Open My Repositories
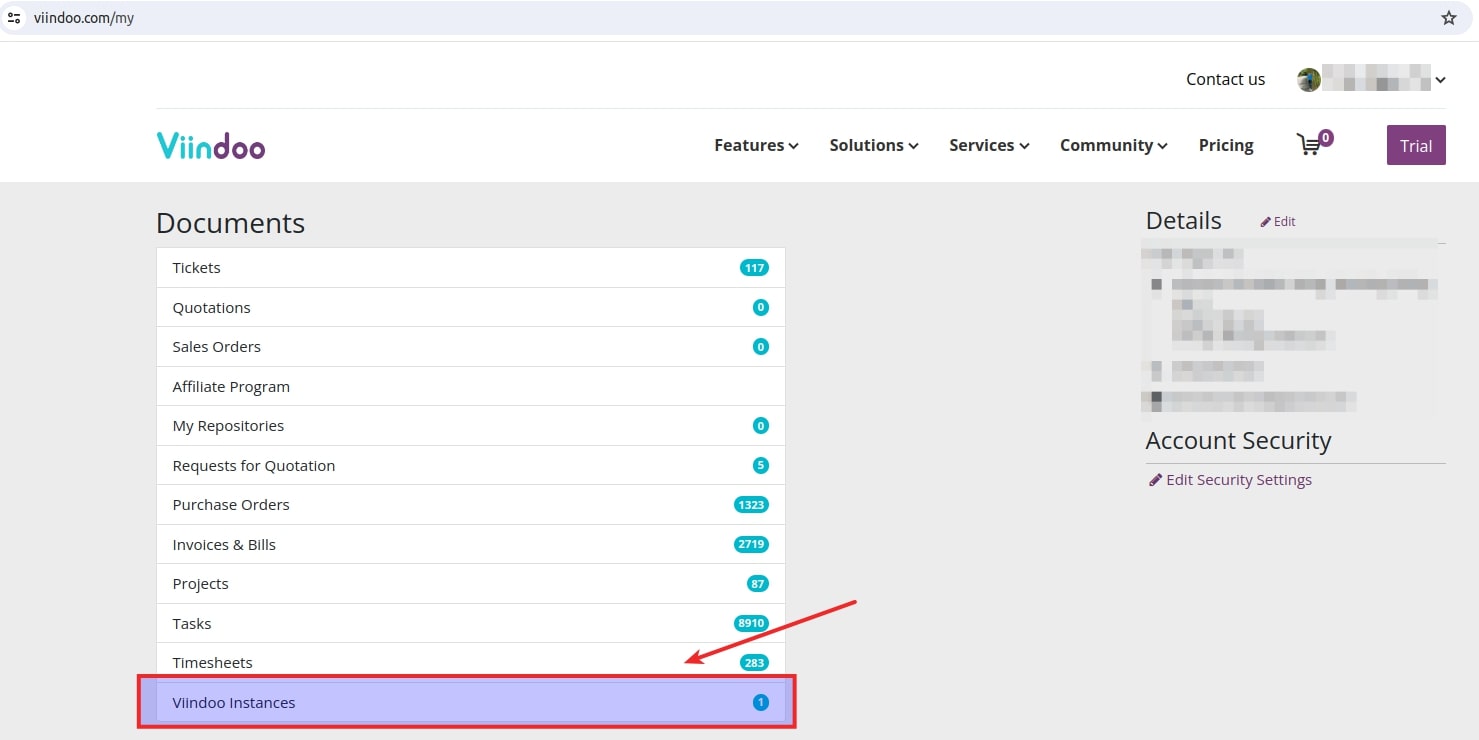The height and width of the screenshot is (740, 1479). (x=471, y=426)
